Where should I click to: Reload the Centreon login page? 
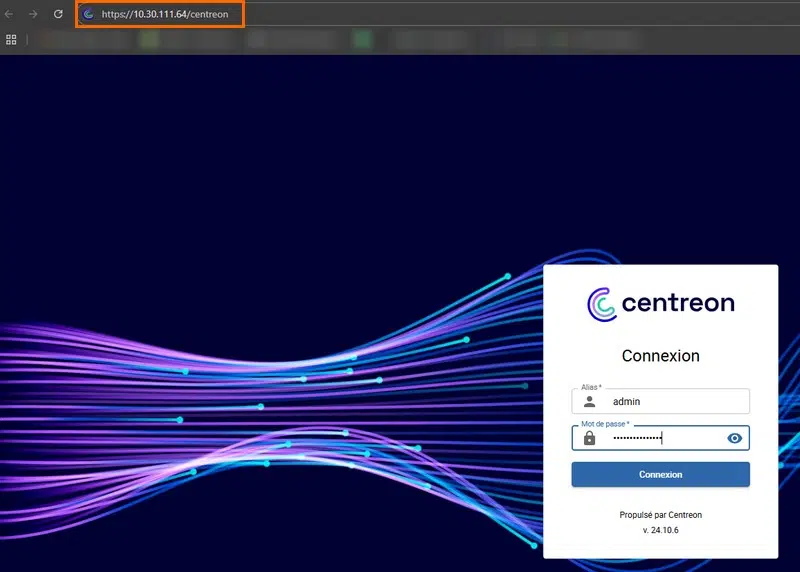(x=58, y=14)
